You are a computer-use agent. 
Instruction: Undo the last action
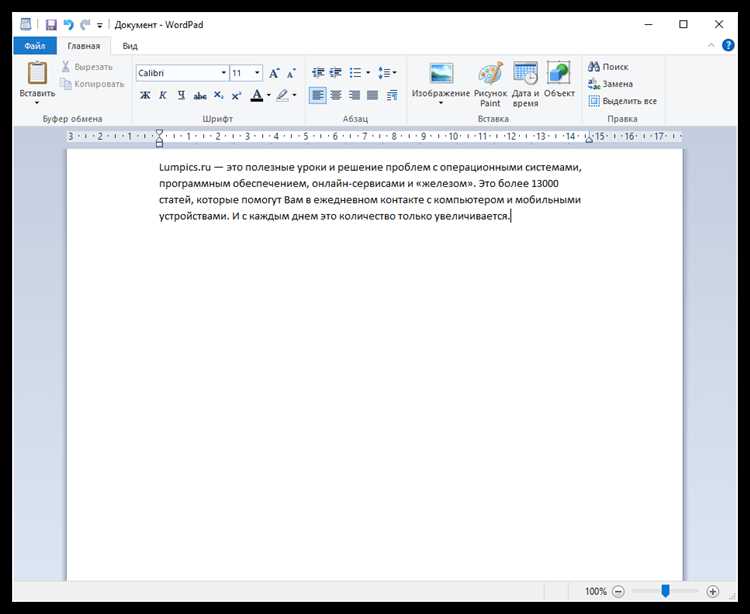68,25
